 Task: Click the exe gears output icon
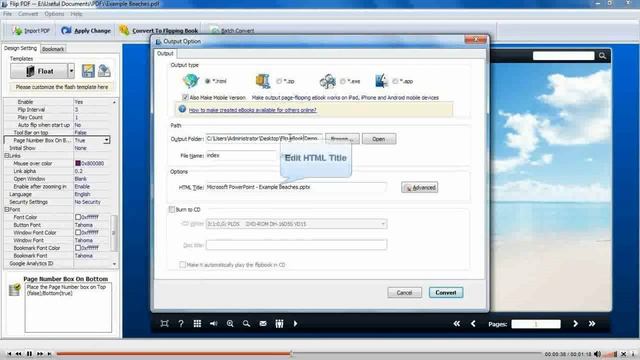[327, 81]
